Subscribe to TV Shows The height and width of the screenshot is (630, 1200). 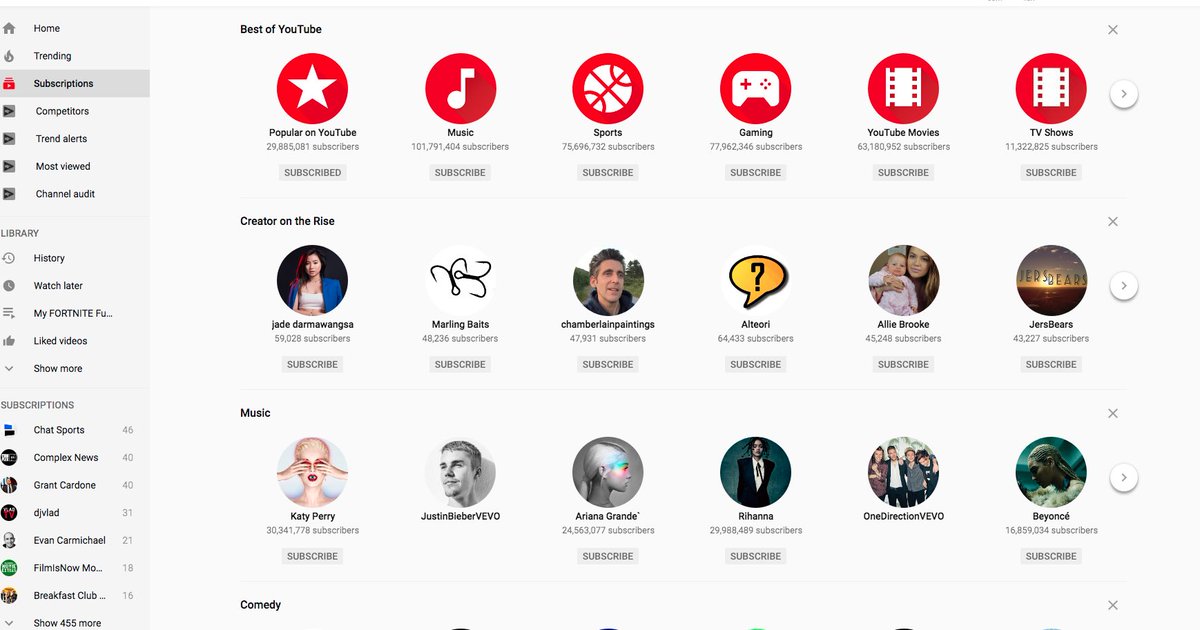pyautogui.click(x=1051, y=173)
